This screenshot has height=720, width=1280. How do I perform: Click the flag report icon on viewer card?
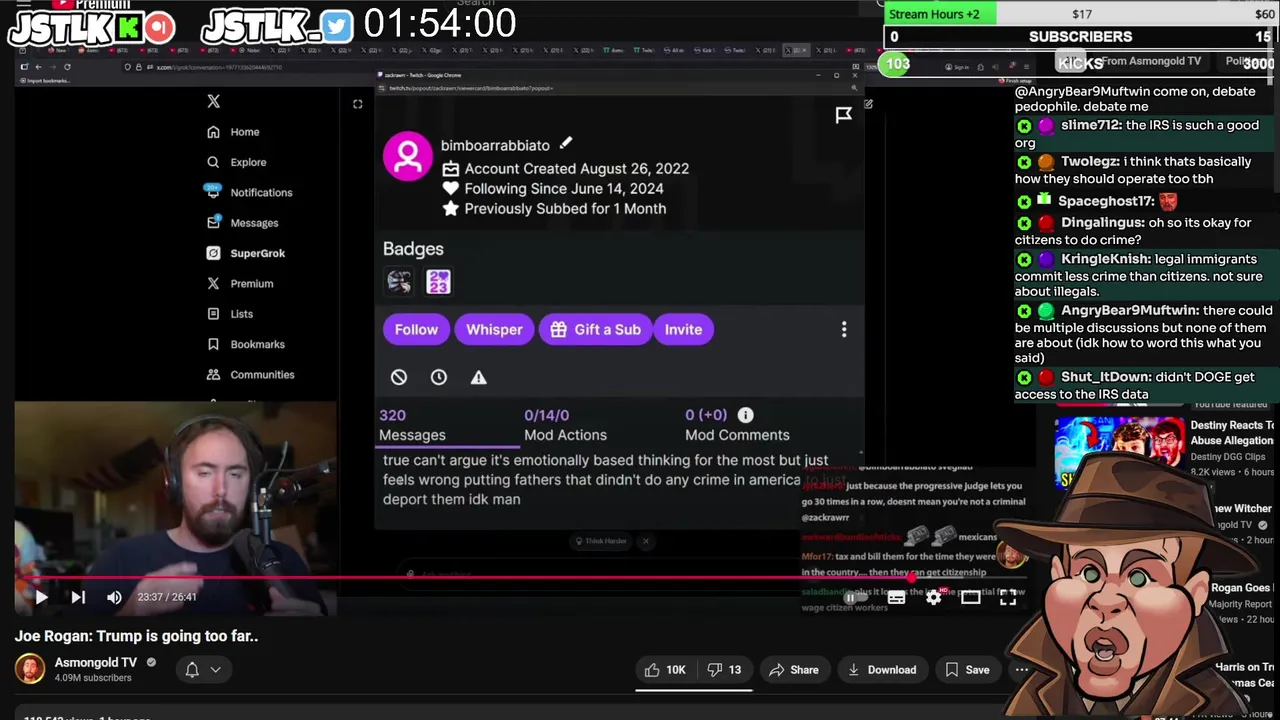pyautogui.click(x=843, y=115)
